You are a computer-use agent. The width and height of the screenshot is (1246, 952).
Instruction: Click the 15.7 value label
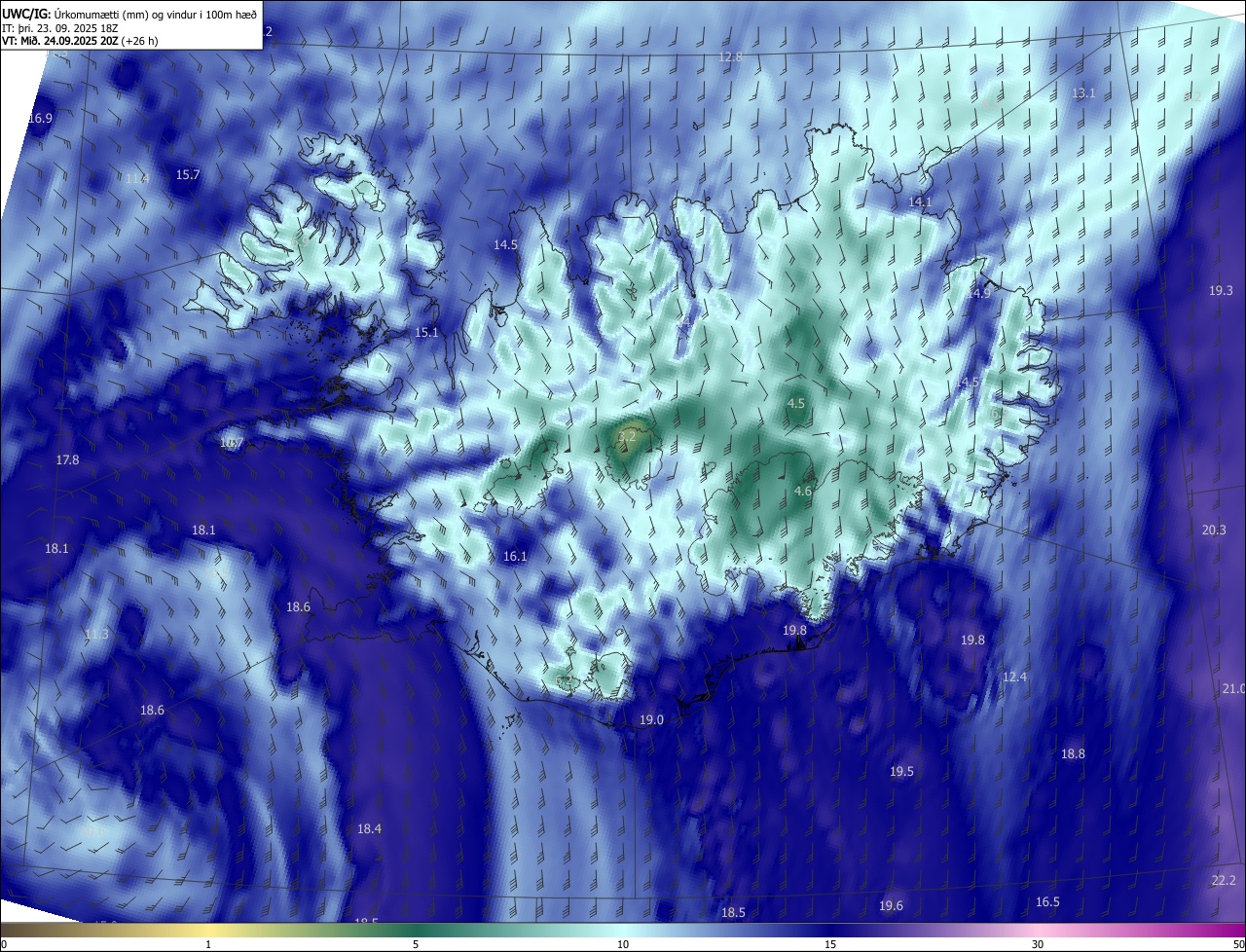[x=188, y=174]
